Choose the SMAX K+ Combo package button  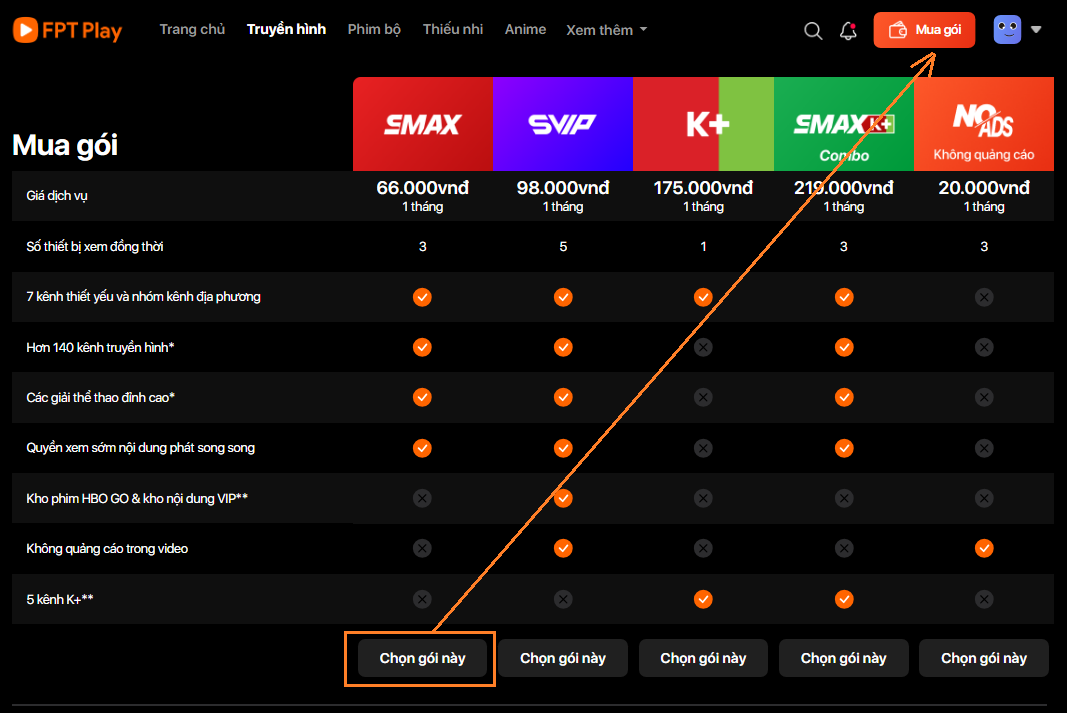(844, 658)
